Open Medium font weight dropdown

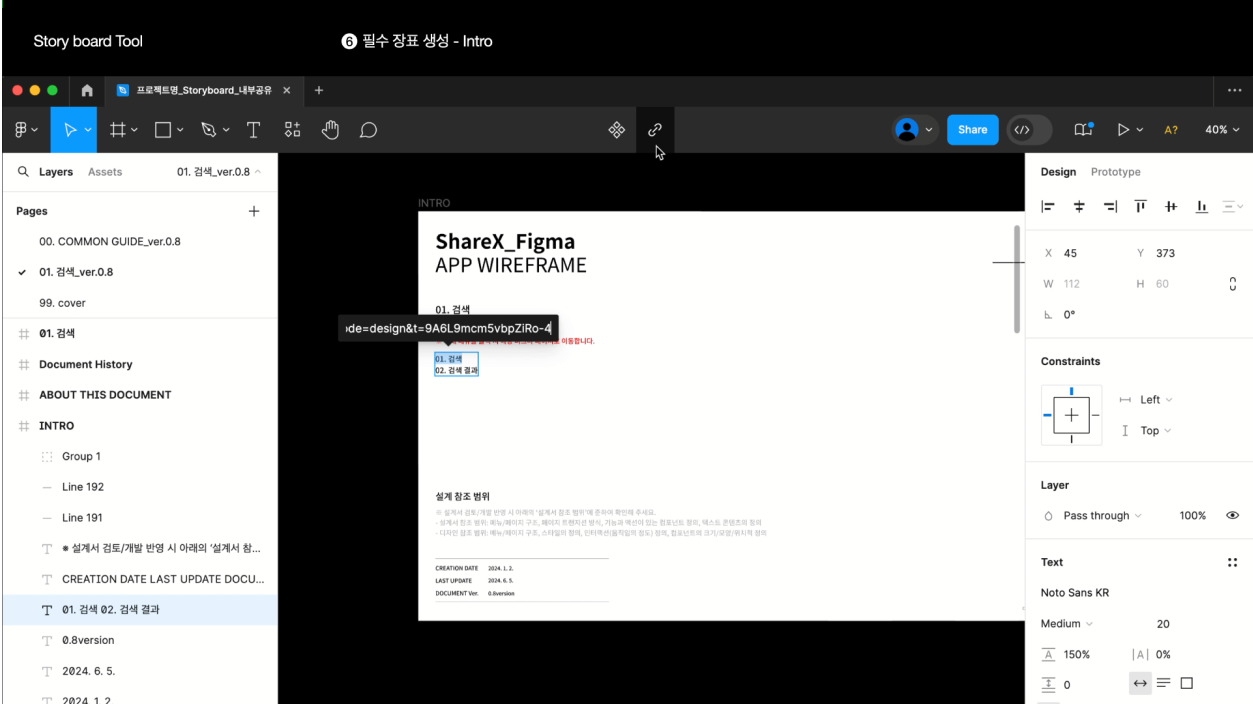1066,624
